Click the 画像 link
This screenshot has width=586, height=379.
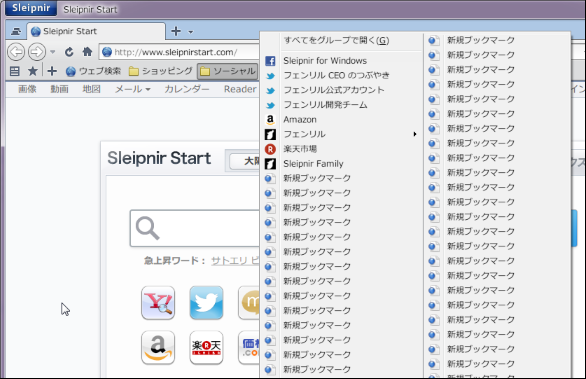(x=27, y=89)
